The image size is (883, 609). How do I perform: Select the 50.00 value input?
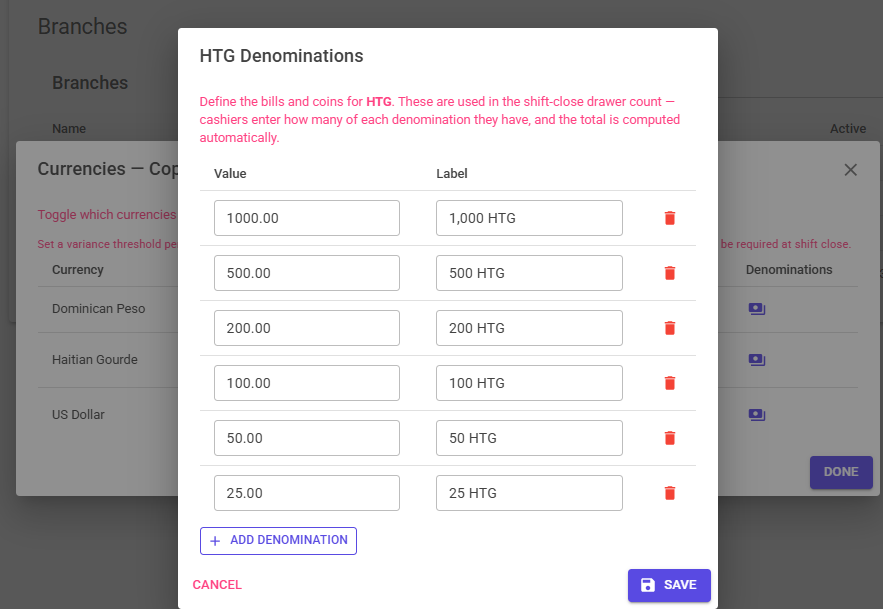point(307,438)
